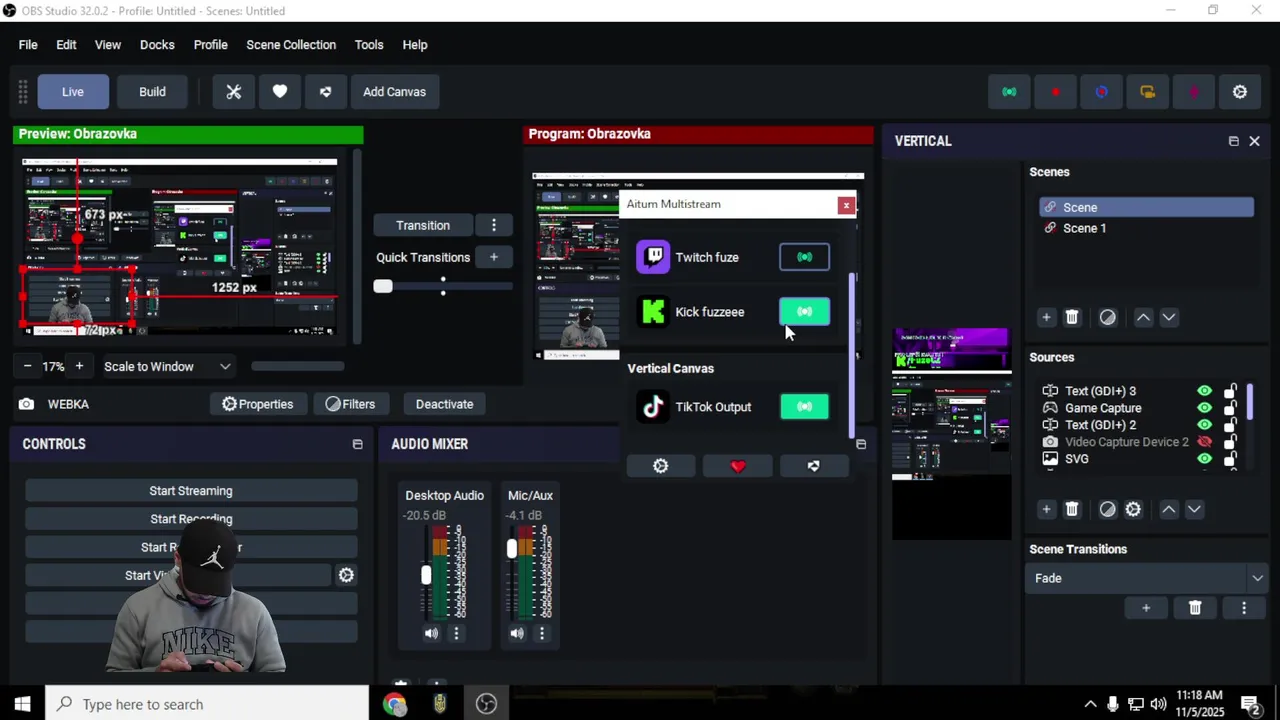Open Desktop Audio options three-dot menu

click(x=456, y=633)
